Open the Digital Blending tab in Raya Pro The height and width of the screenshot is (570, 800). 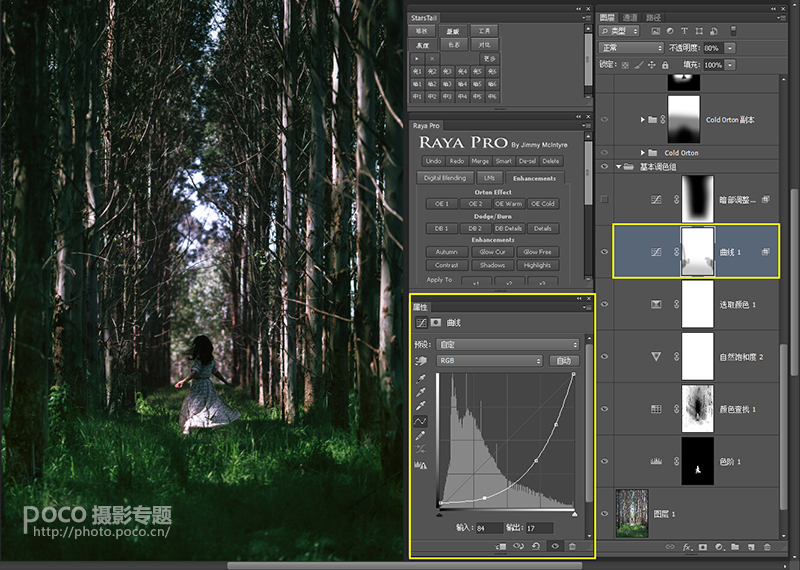[x=445, y=178]
